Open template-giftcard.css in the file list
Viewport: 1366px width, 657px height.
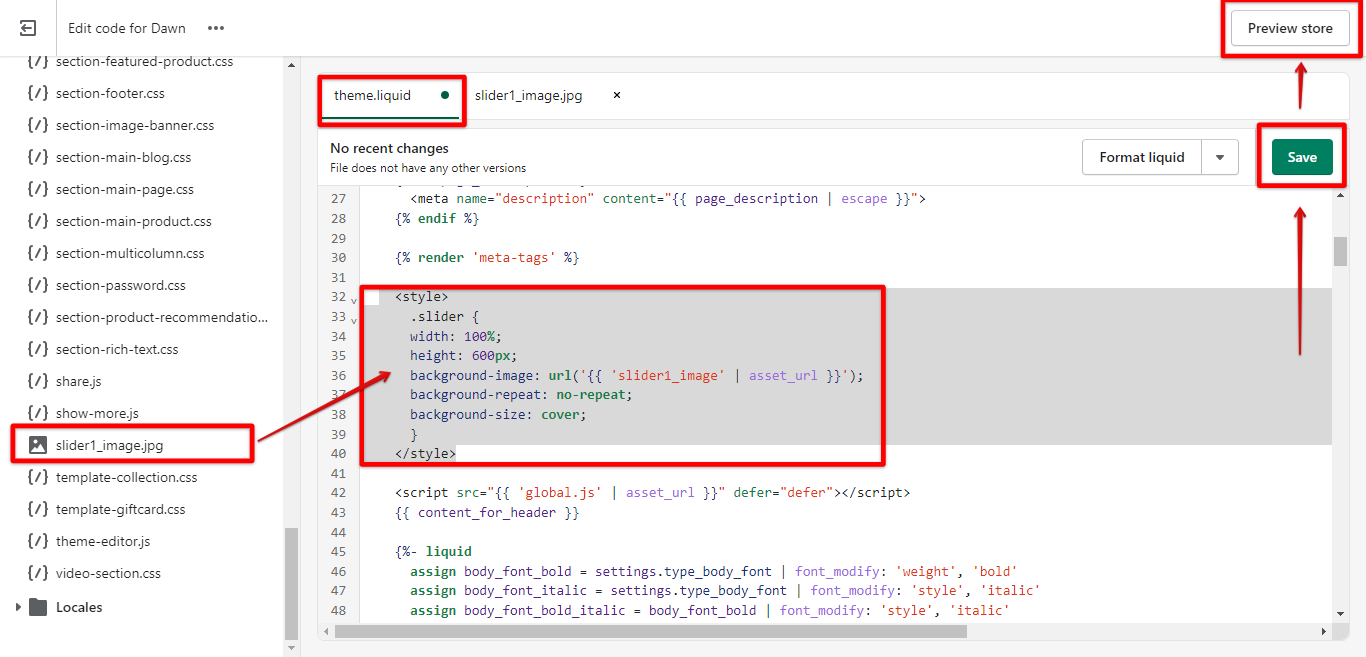click(120, 509)
